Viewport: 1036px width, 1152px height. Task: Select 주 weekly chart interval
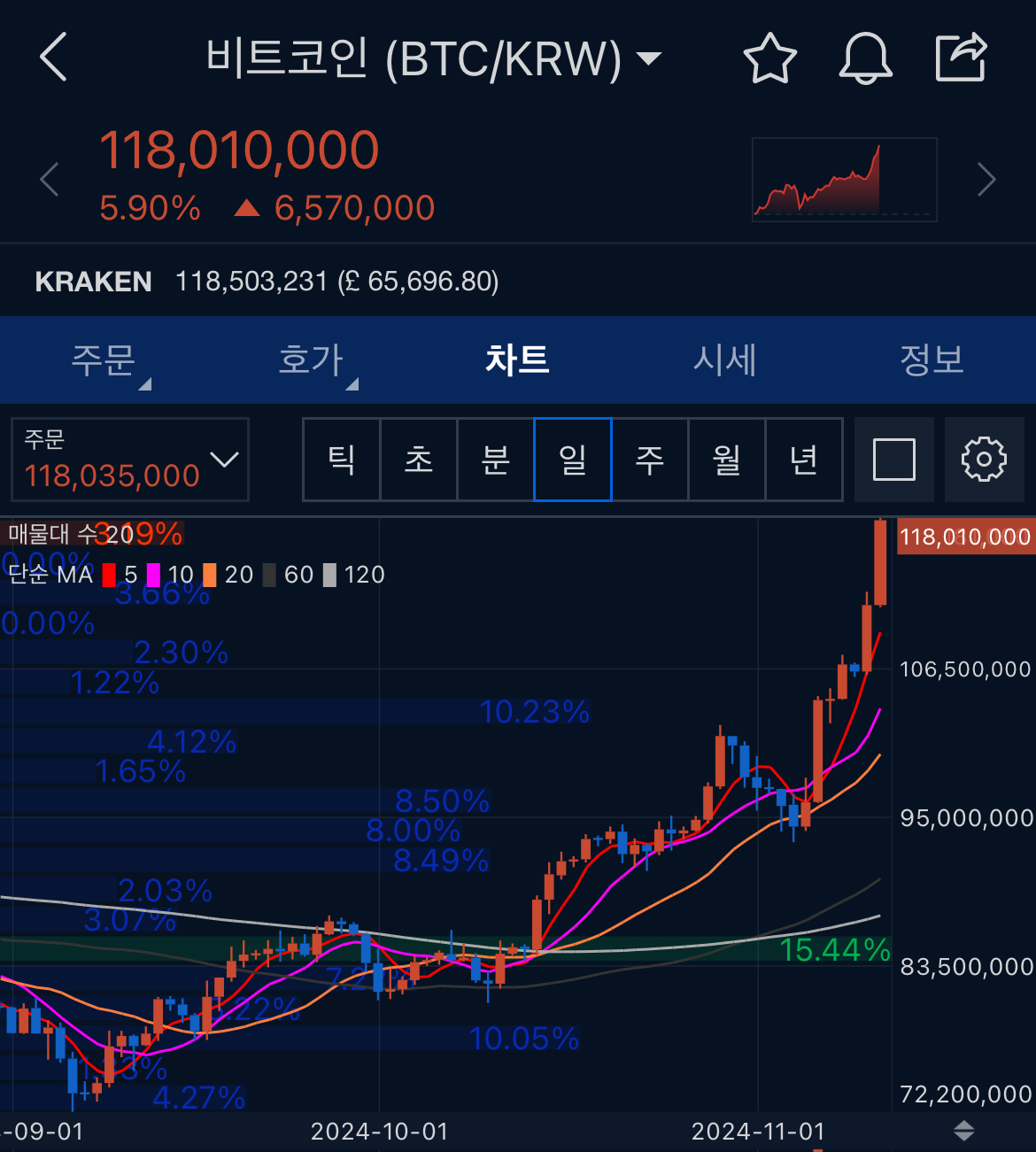click(x=650, y=460)
